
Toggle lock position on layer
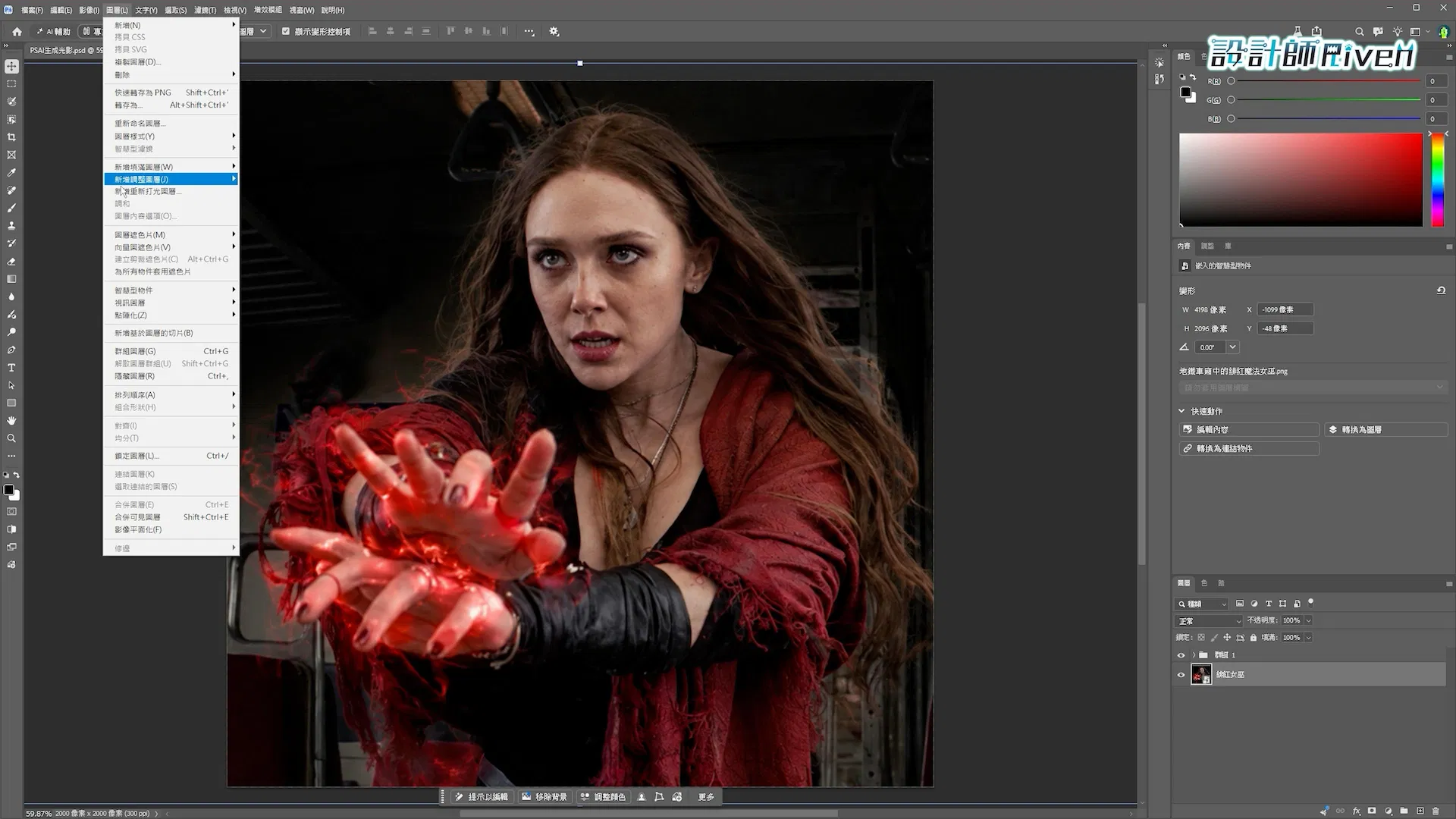tap(1227, 638)
